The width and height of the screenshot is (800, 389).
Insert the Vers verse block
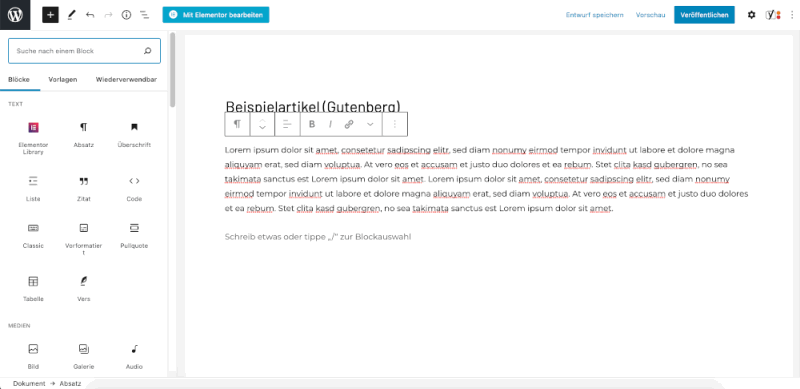(x=84, y=289)
